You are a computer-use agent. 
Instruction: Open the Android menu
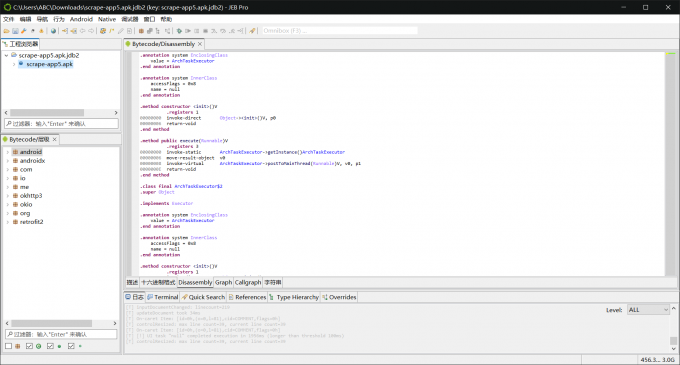pyautogui.click(x=81, y=19)
